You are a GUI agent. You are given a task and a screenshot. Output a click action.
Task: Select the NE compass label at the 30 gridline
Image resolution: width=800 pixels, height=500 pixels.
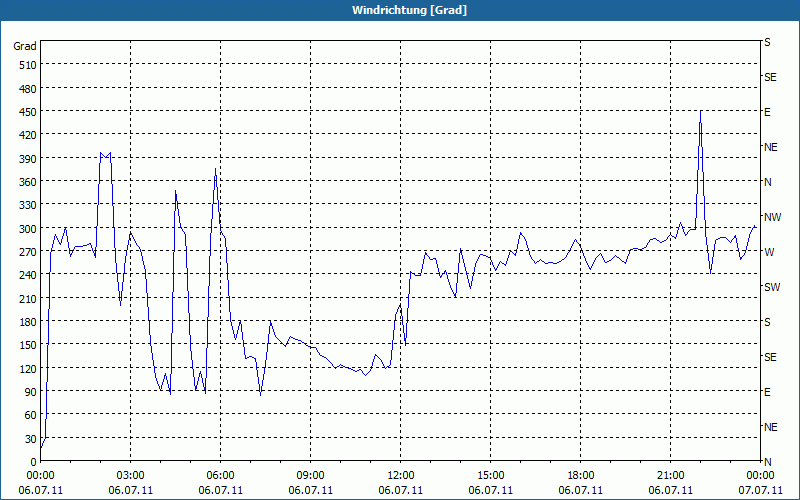point(771,427)
